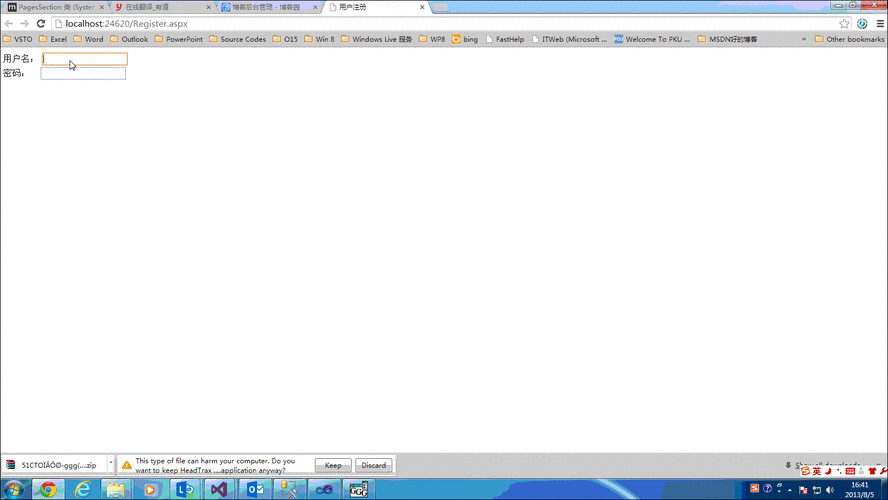
Task: Expand the downloaded zip file options arrow
Action: click(111, 465)
